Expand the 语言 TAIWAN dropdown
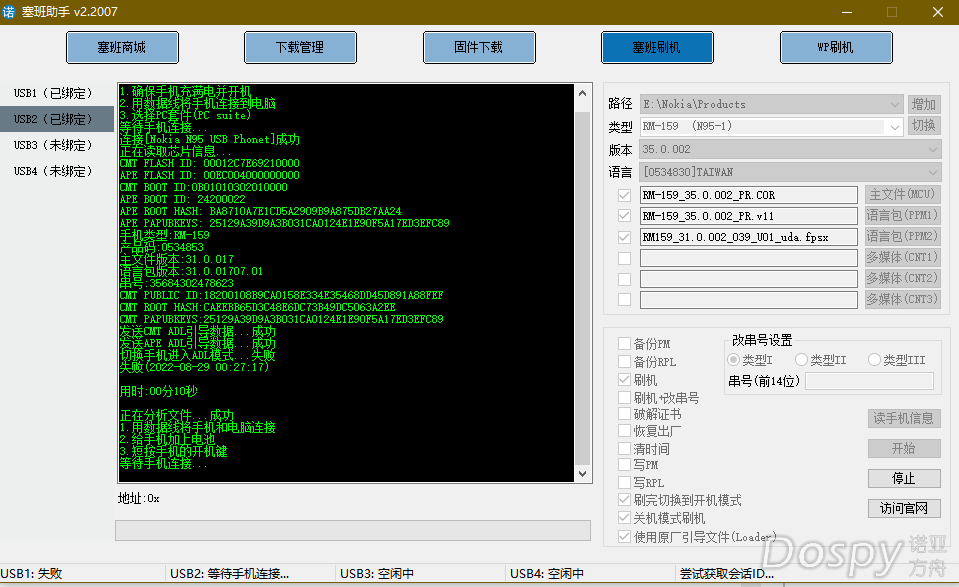The height and width of the screenshot is (587, 959). click(933, 172)
